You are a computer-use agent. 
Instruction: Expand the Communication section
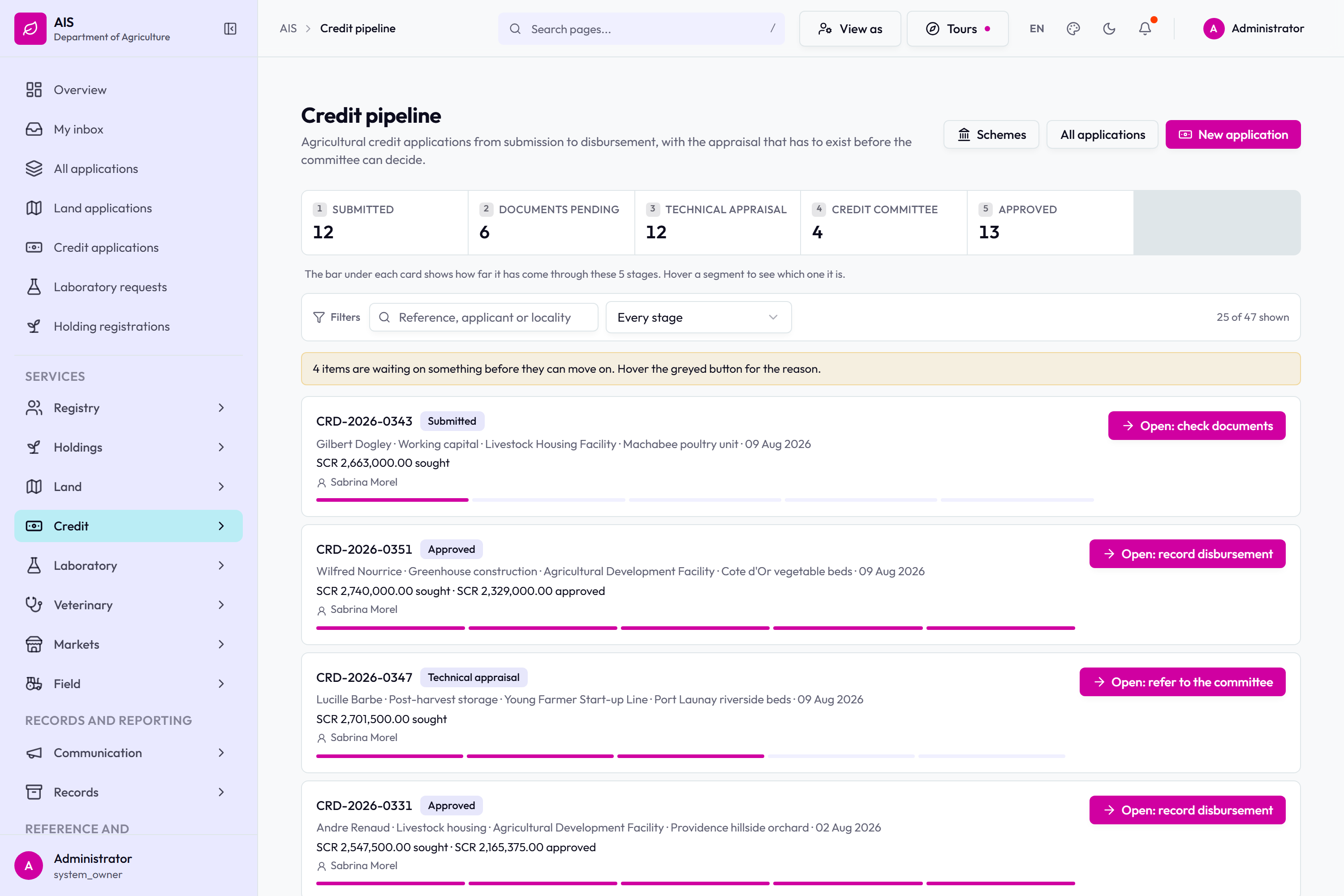(129, 753)
